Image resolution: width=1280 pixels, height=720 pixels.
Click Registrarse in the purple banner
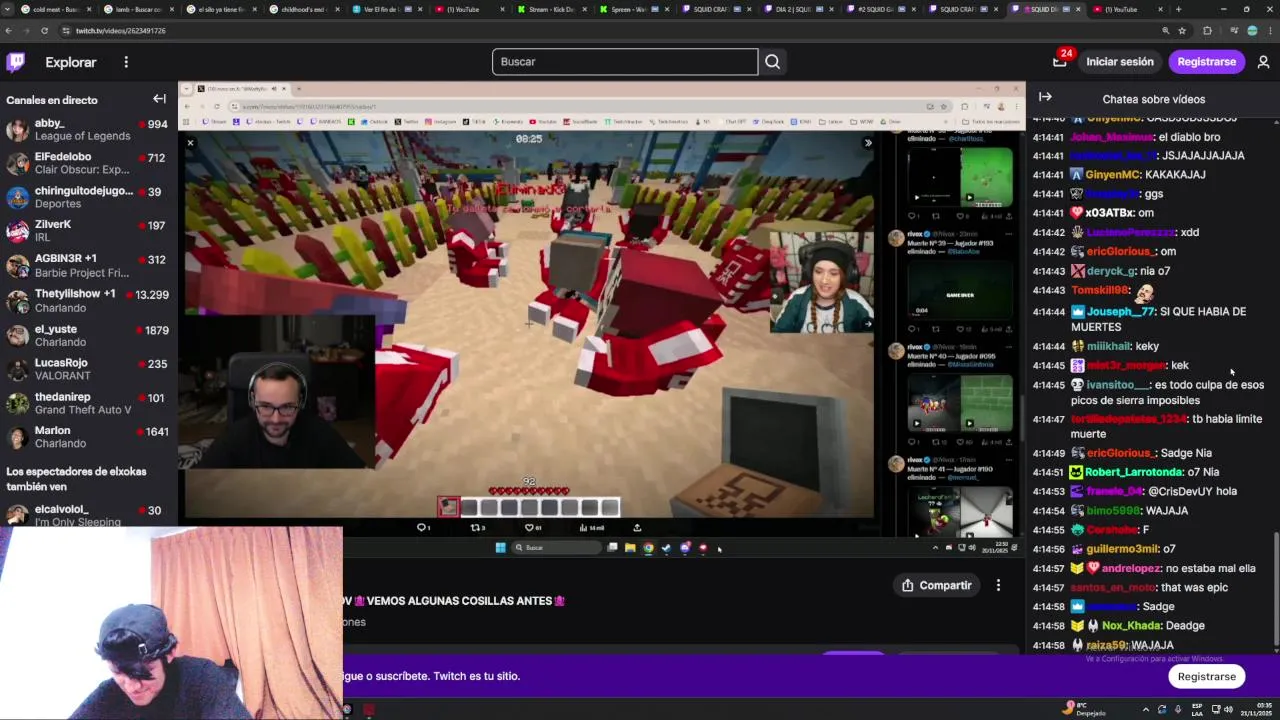1206,676
